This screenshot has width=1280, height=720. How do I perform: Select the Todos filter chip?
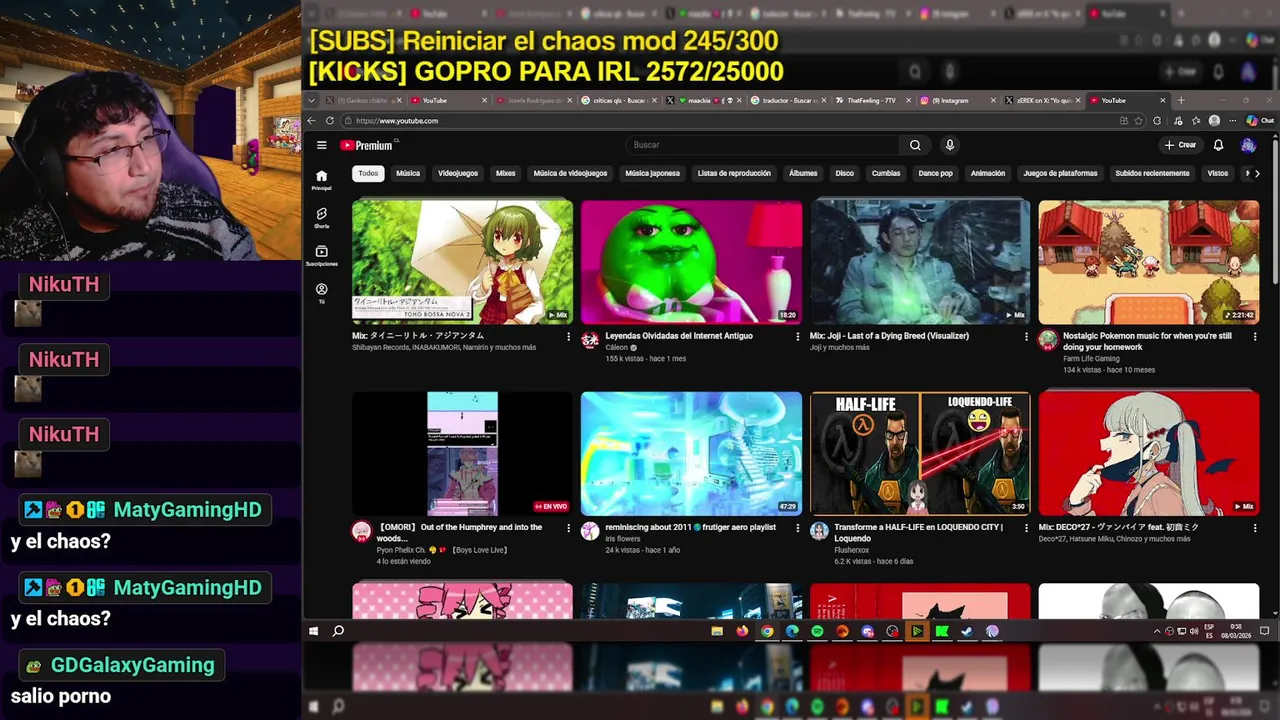click(x=368, y=173)
